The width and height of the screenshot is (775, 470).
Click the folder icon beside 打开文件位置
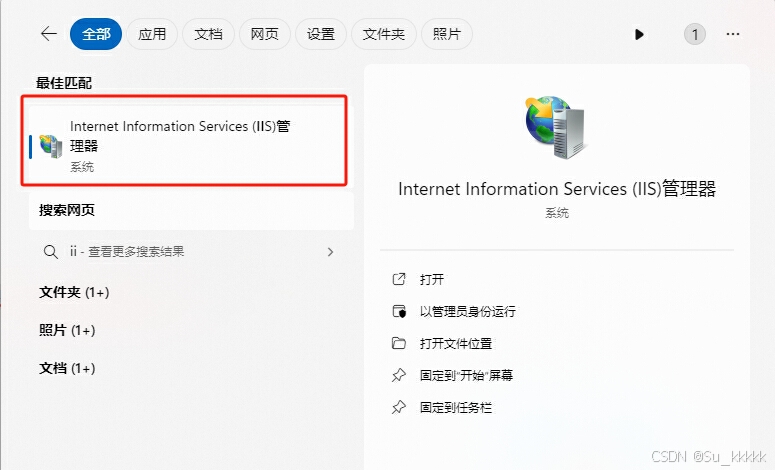coord(399,343)
